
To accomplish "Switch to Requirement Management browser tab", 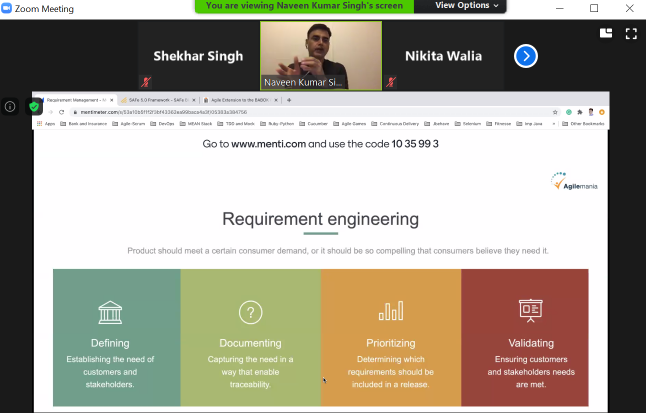I will point(75,100).
